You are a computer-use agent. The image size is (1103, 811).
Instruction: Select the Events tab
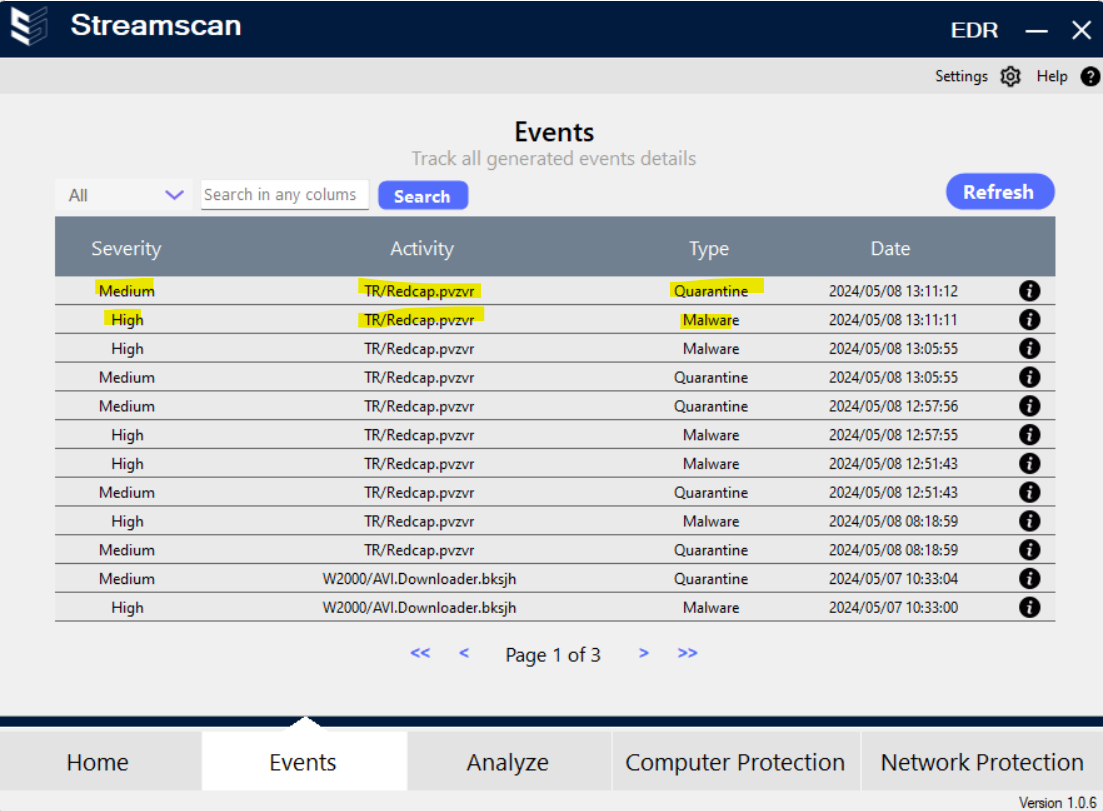pos(304,762)
